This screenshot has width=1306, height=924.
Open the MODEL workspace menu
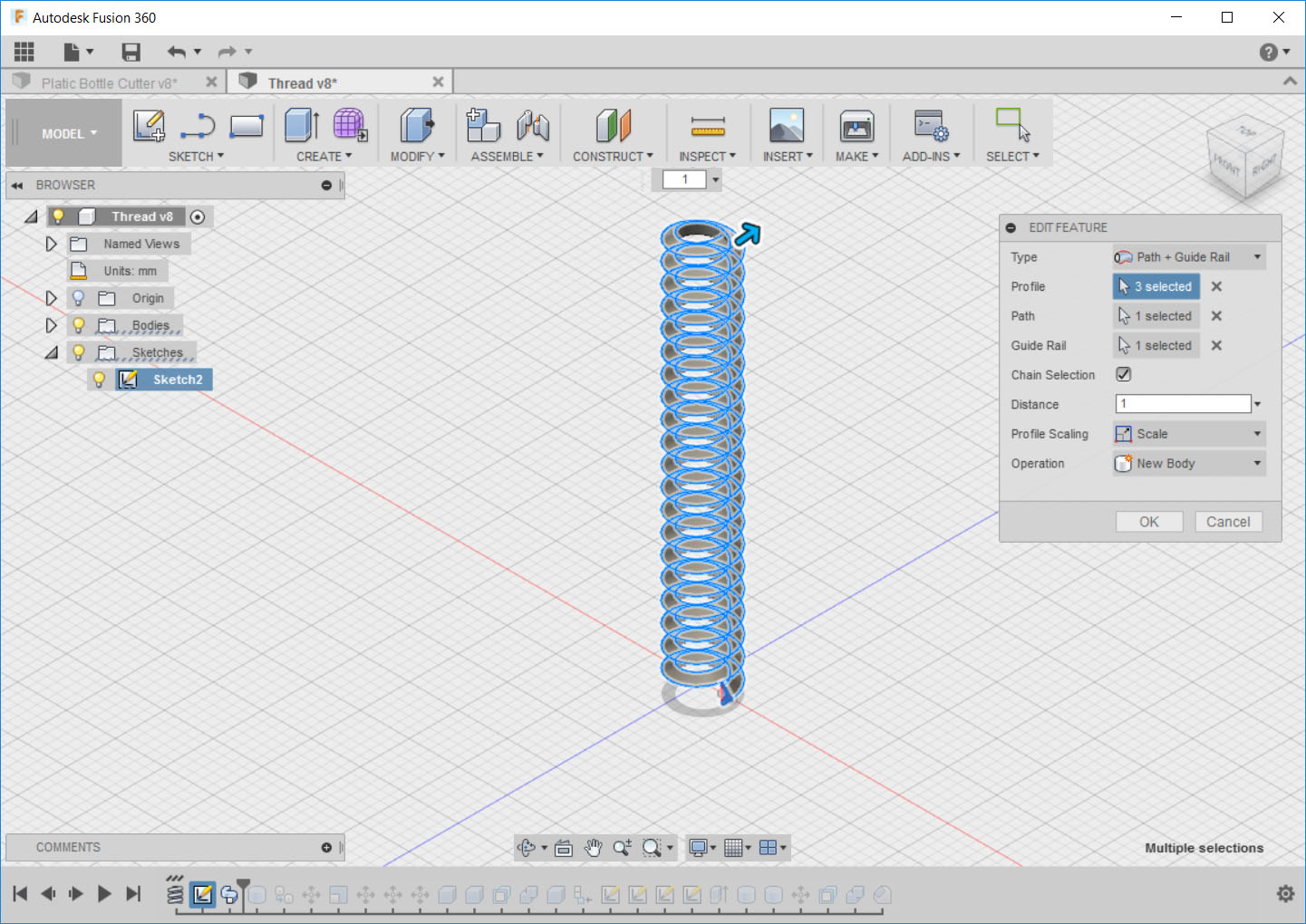(x=63, y=132)
